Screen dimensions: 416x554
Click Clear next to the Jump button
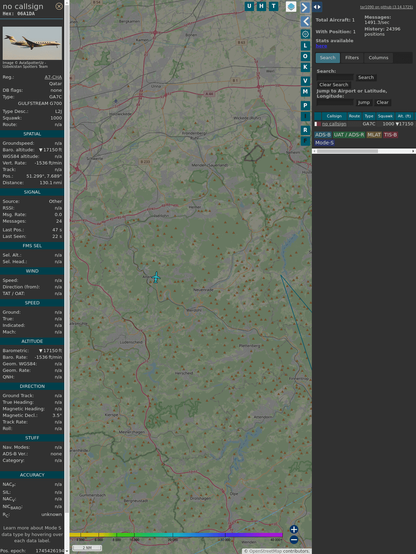pos(382,102)
